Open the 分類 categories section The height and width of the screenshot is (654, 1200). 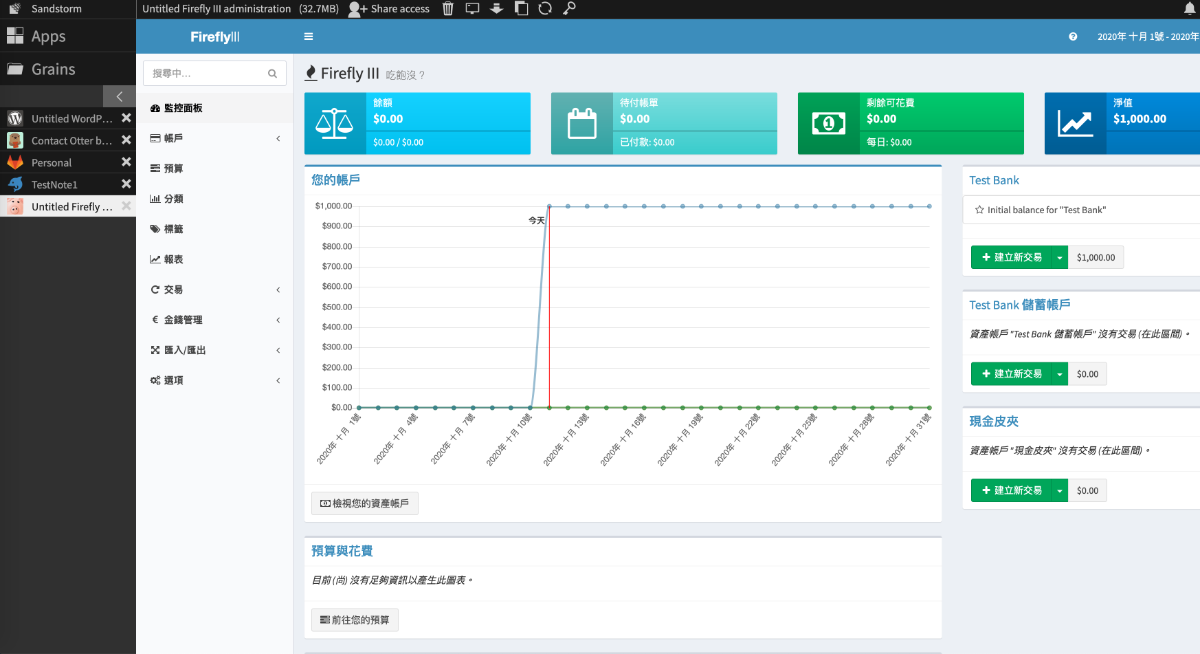tap(157, 198)
